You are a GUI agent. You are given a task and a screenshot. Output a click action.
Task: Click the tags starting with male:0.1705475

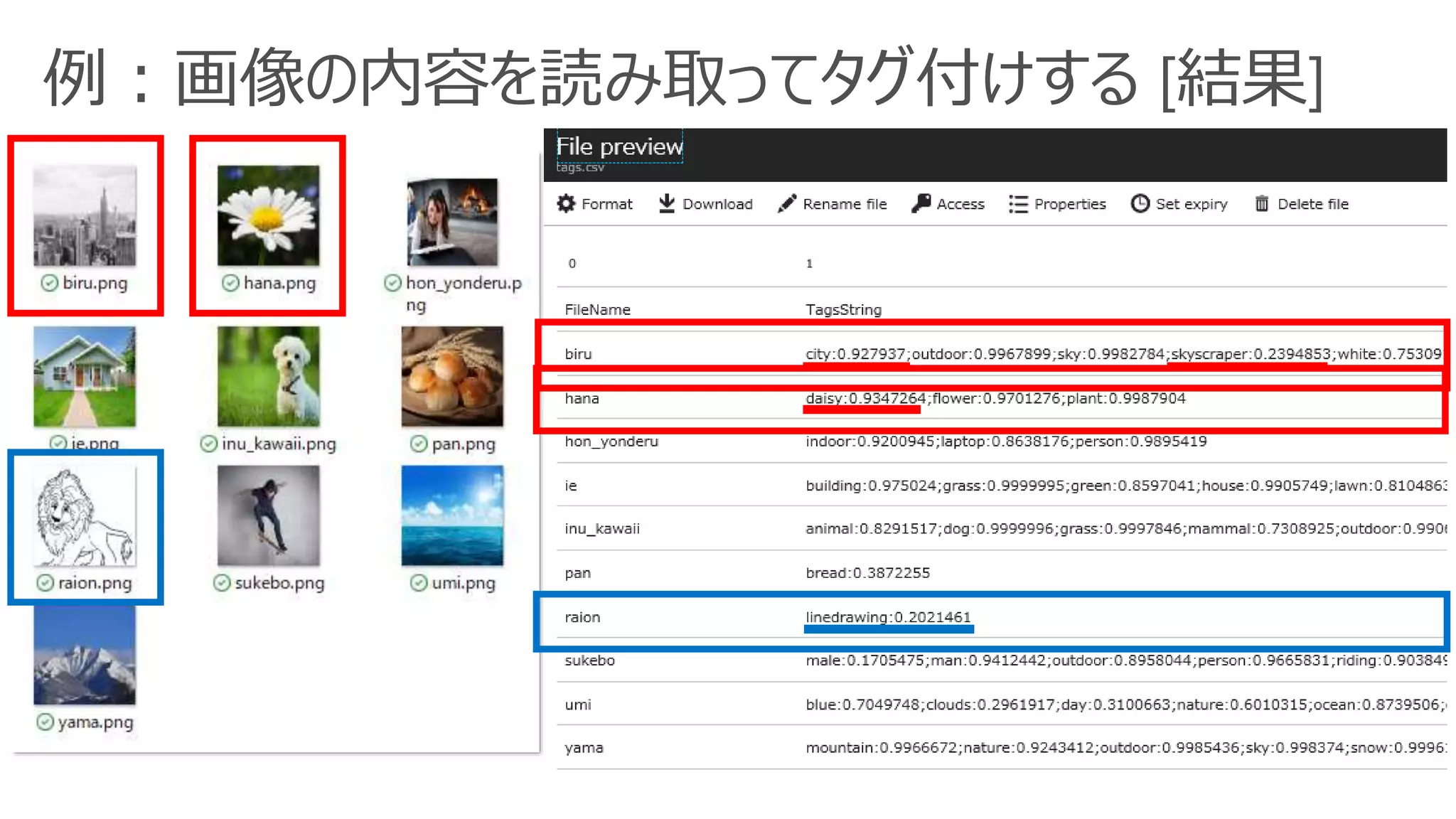point(1126,660)
